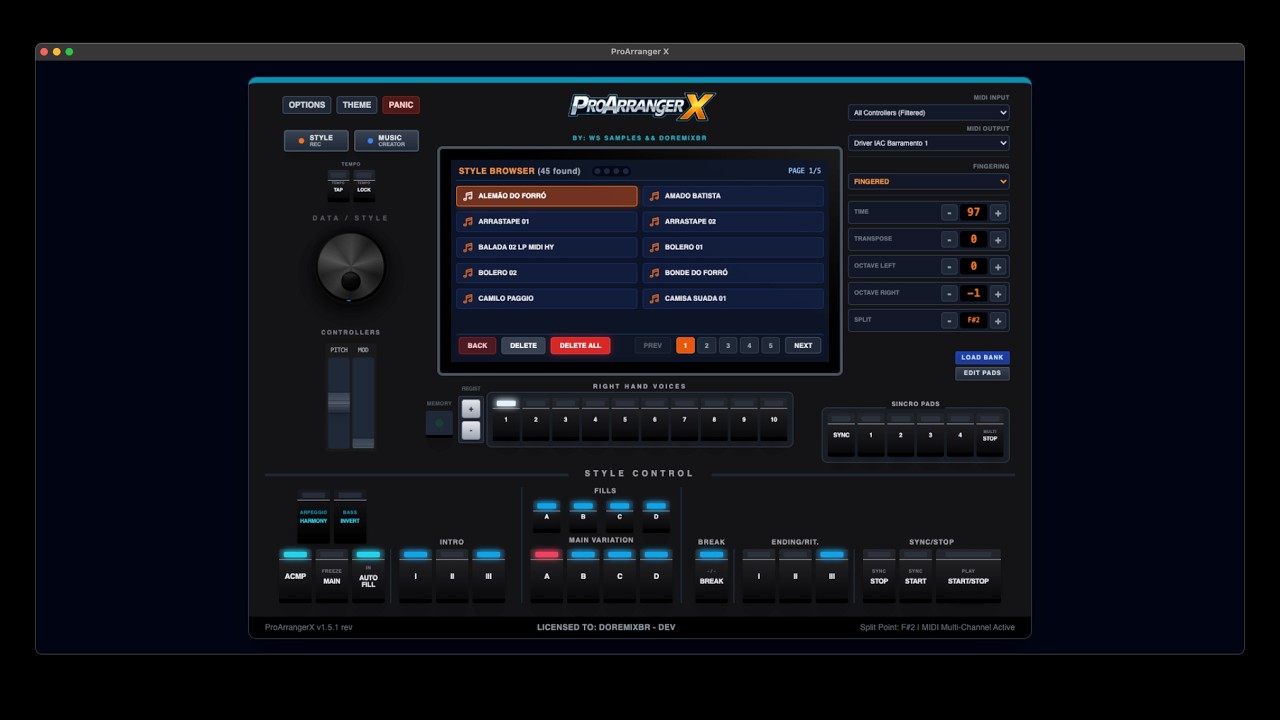This screenshot has width=1280, height=720.
Task: Pick the Bolero 02 style
Action: coord(547,273)
